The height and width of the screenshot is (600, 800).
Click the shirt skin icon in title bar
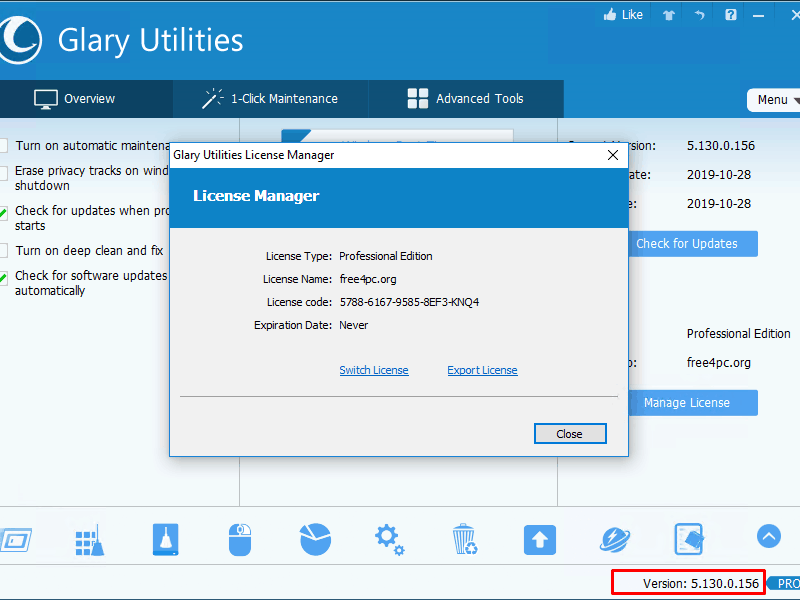pos(669,15)
